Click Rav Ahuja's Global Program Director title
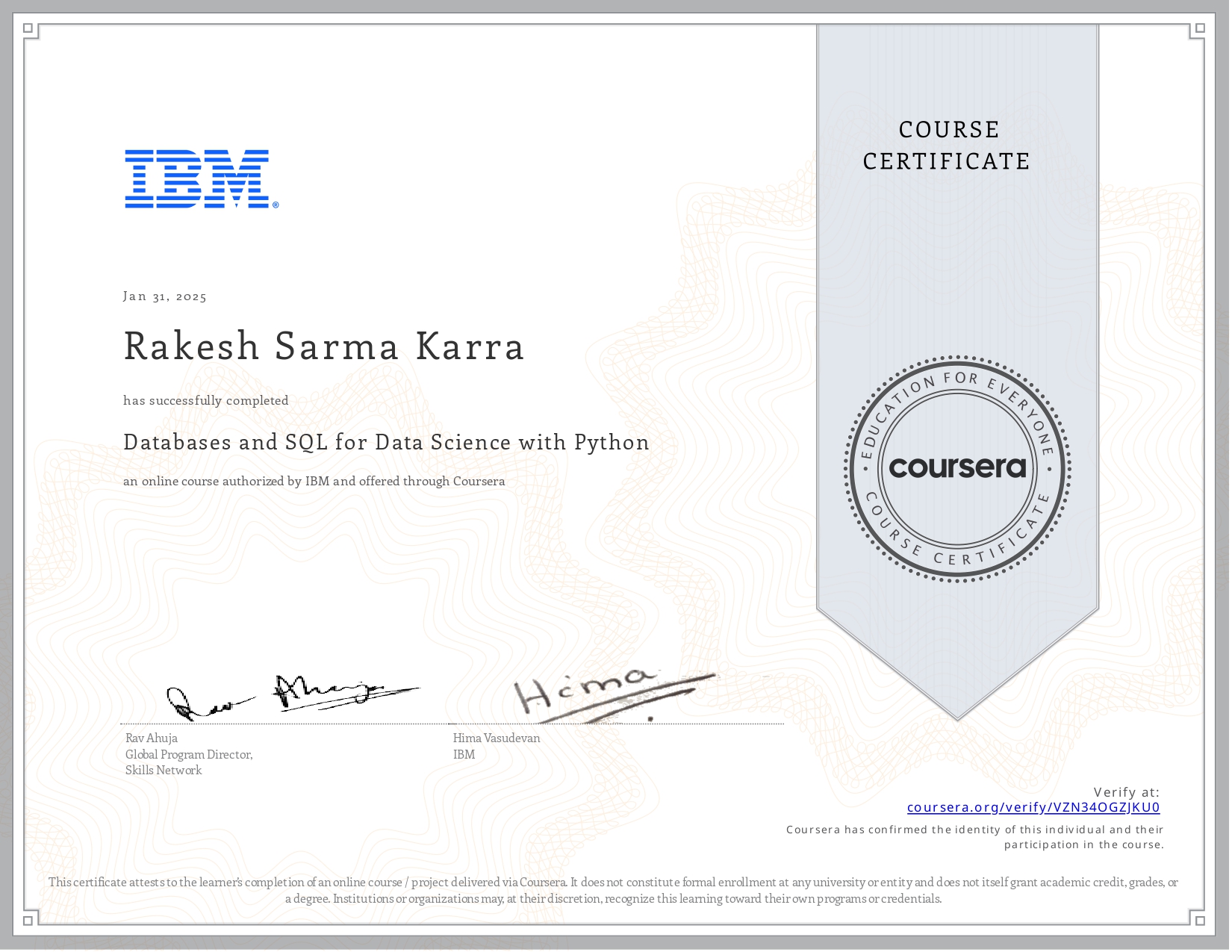Screen dimensions: 1232x952 (x=189, y=755)
